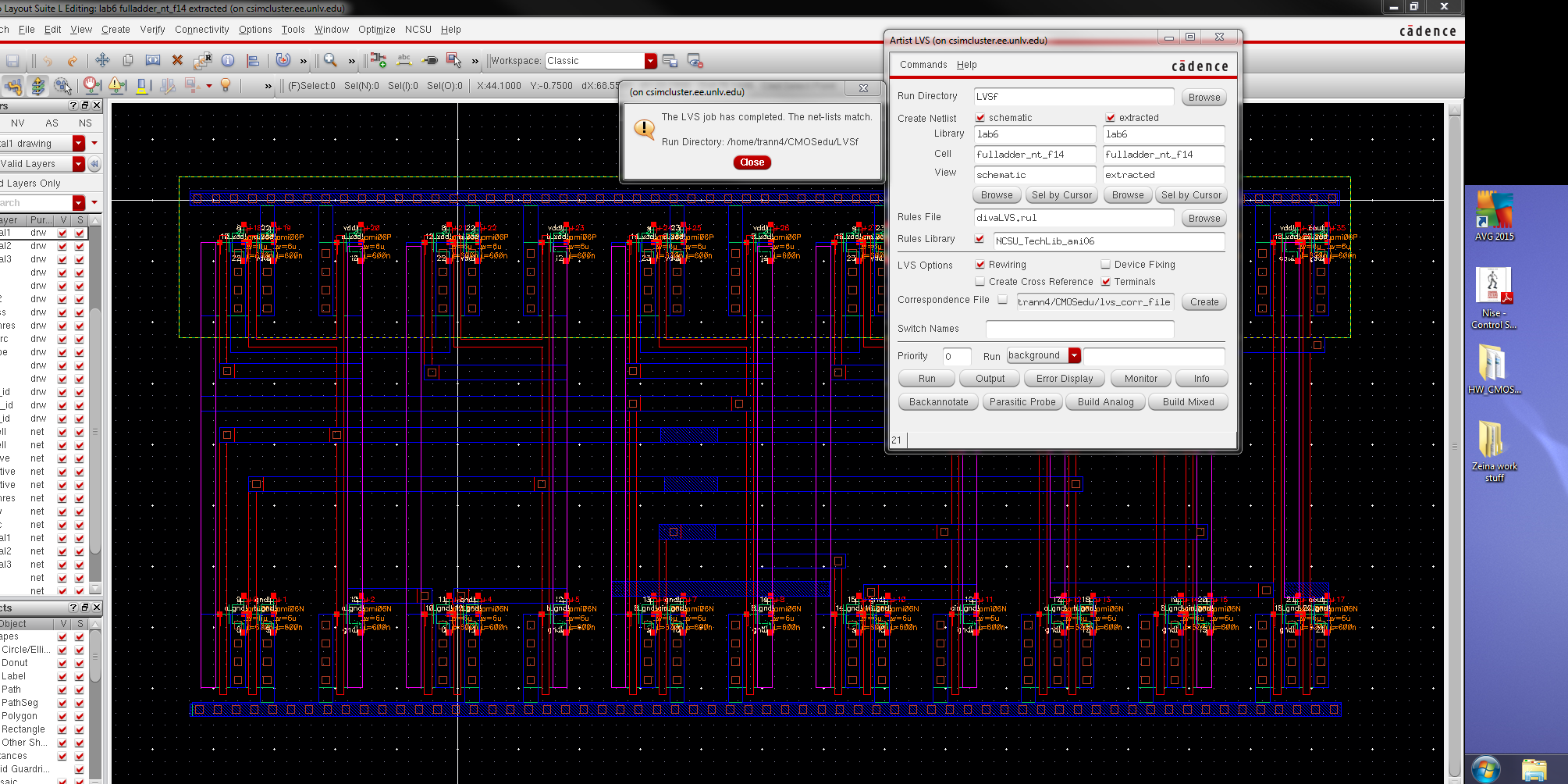Image resolution: width=1568 pixels, height=784 pixels.
Task: Toggle the Rewiring option checkbox
Action: click(980, 265)
